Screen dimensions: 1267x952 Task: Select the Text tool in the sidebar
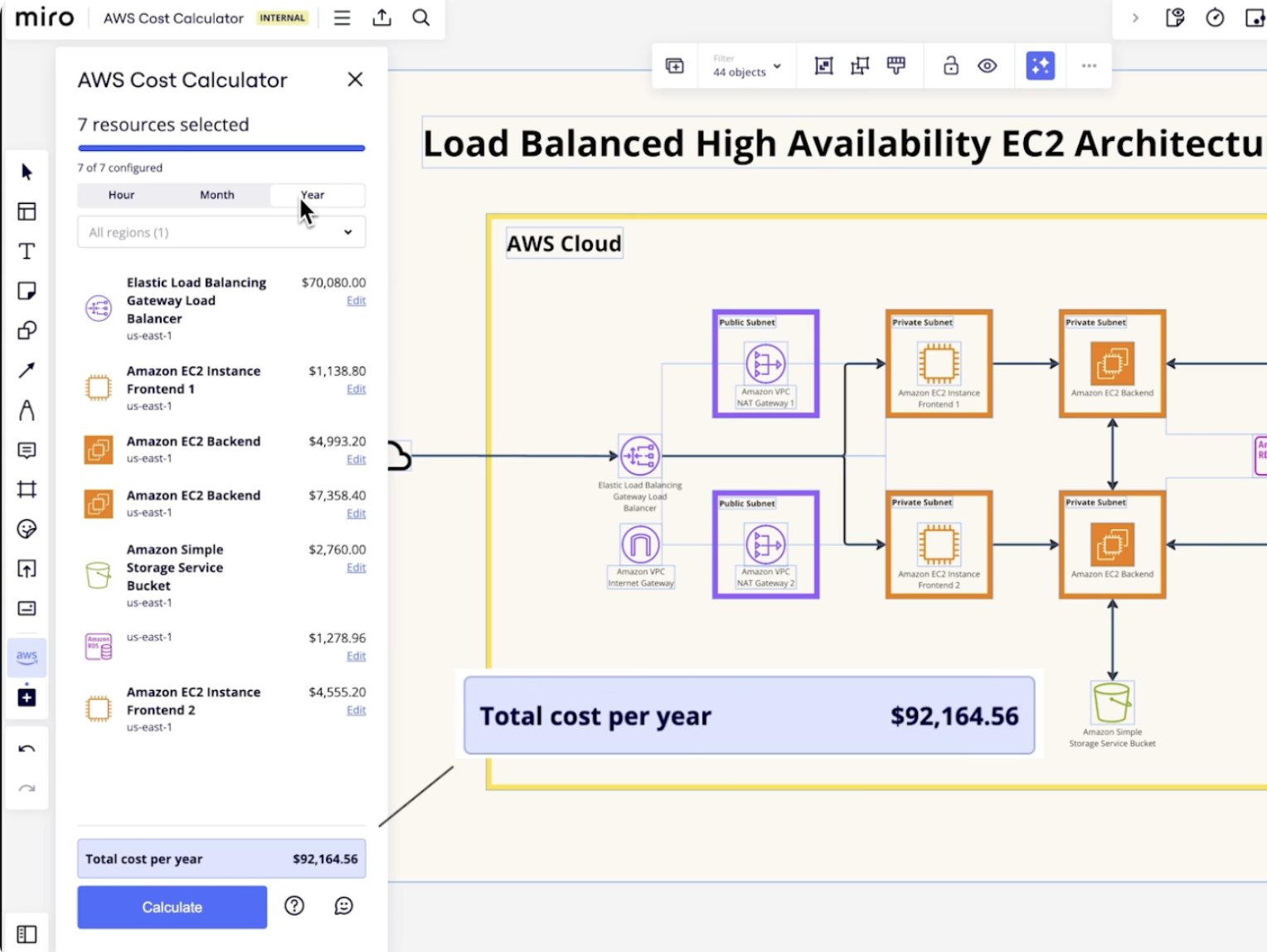pos(26,251)
